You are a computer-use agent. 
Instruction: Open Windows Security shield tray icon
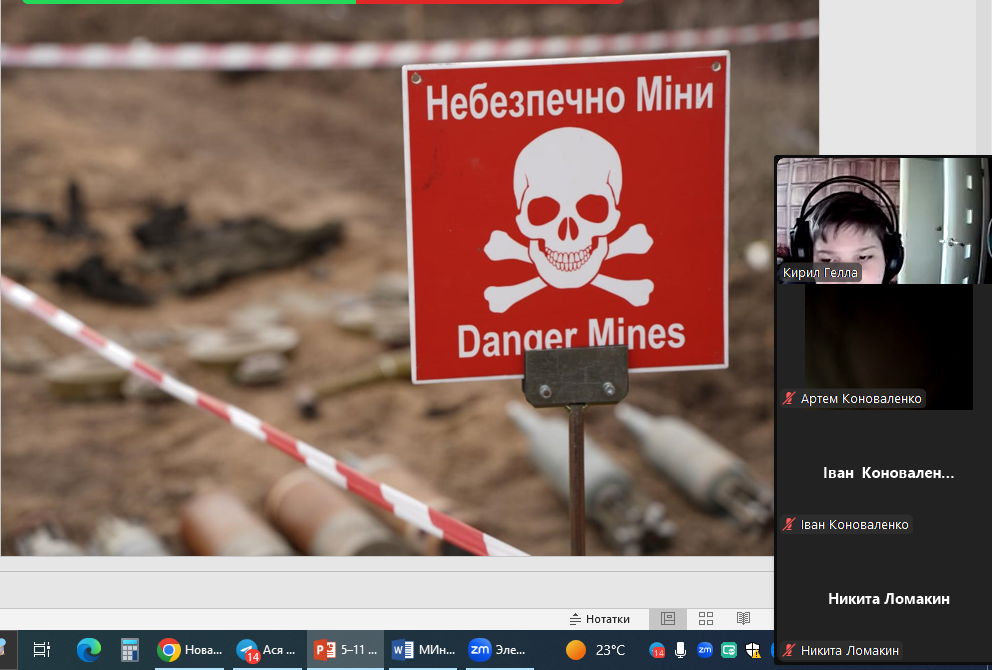coord(753,650)
